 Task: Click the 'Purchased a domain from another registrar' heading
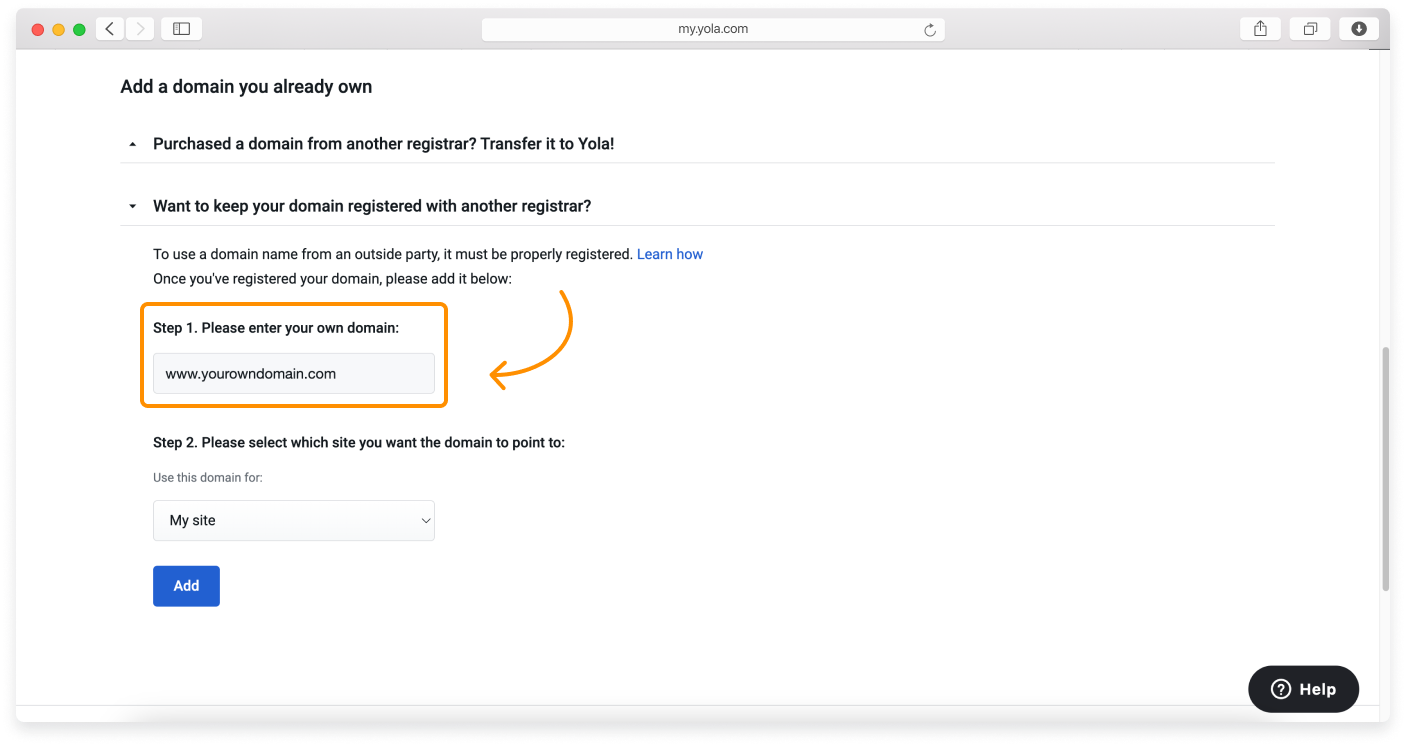click(x=383, y=144)
